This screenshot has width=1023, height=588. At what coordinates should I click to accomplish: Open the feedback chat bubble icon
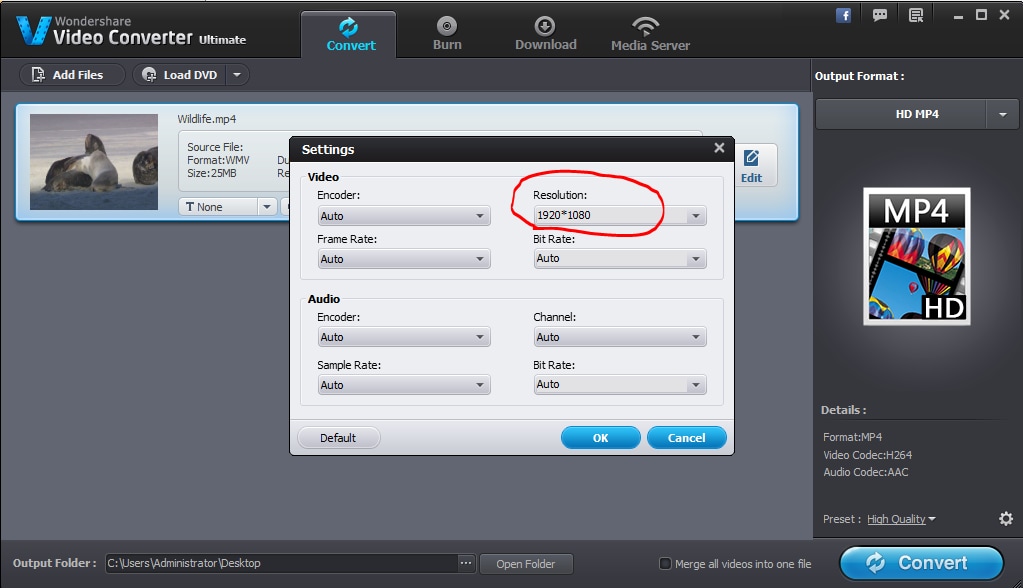click(x=879, y=15)
